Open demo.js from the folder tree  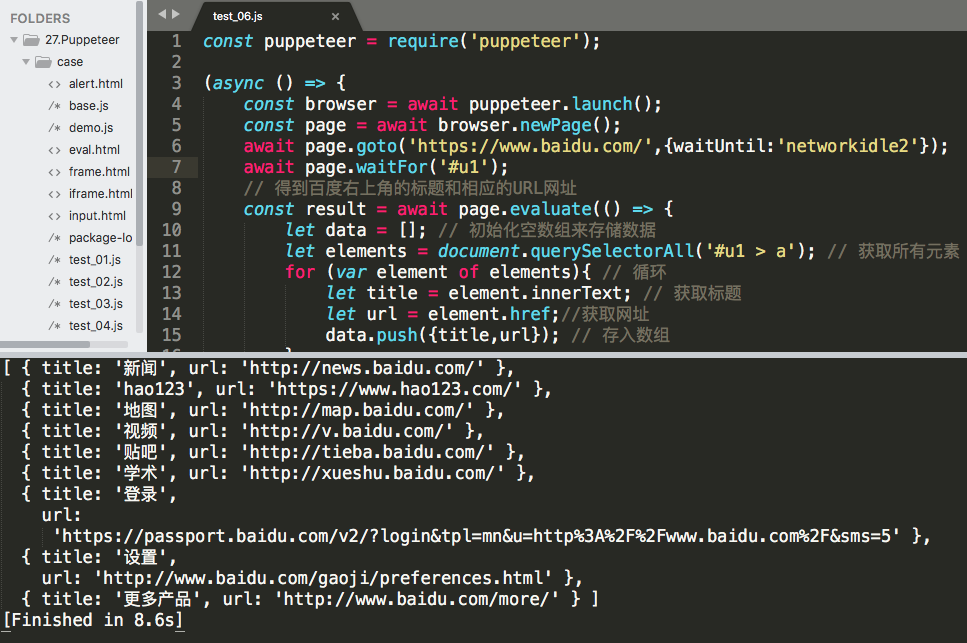point(91,128)
